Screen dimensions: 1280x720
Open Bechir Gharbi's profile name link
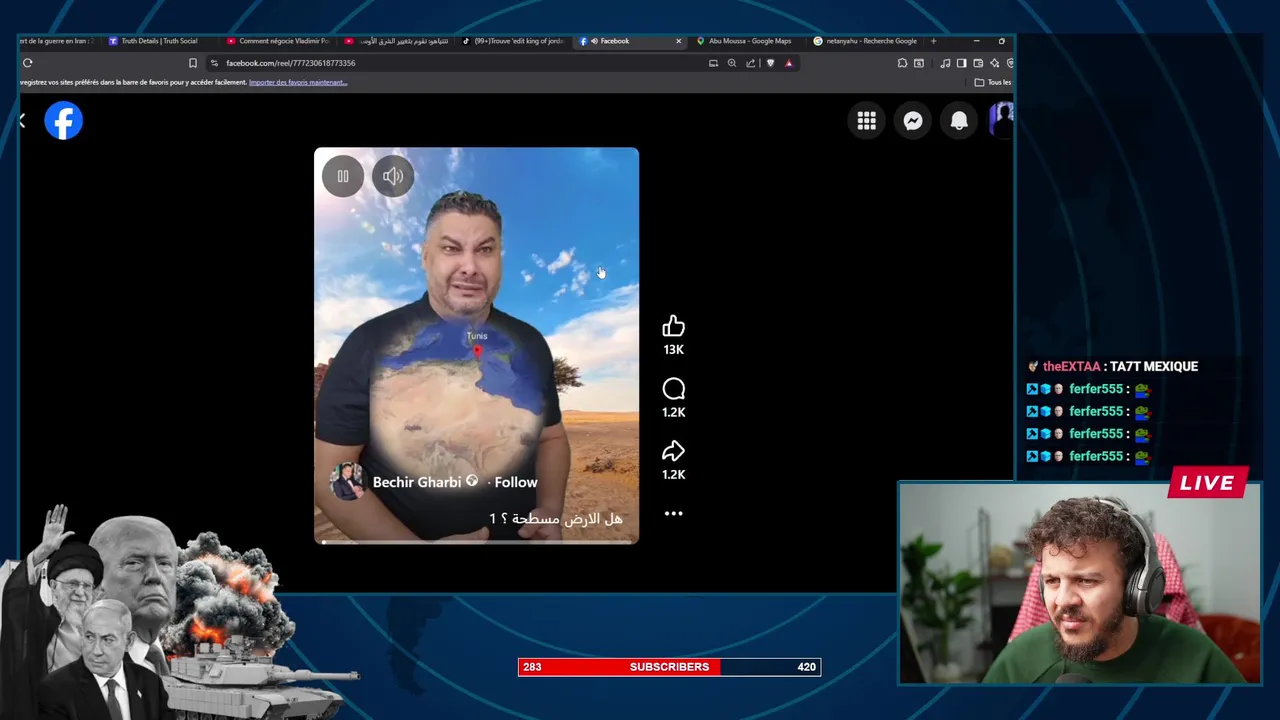pos(417,482)
